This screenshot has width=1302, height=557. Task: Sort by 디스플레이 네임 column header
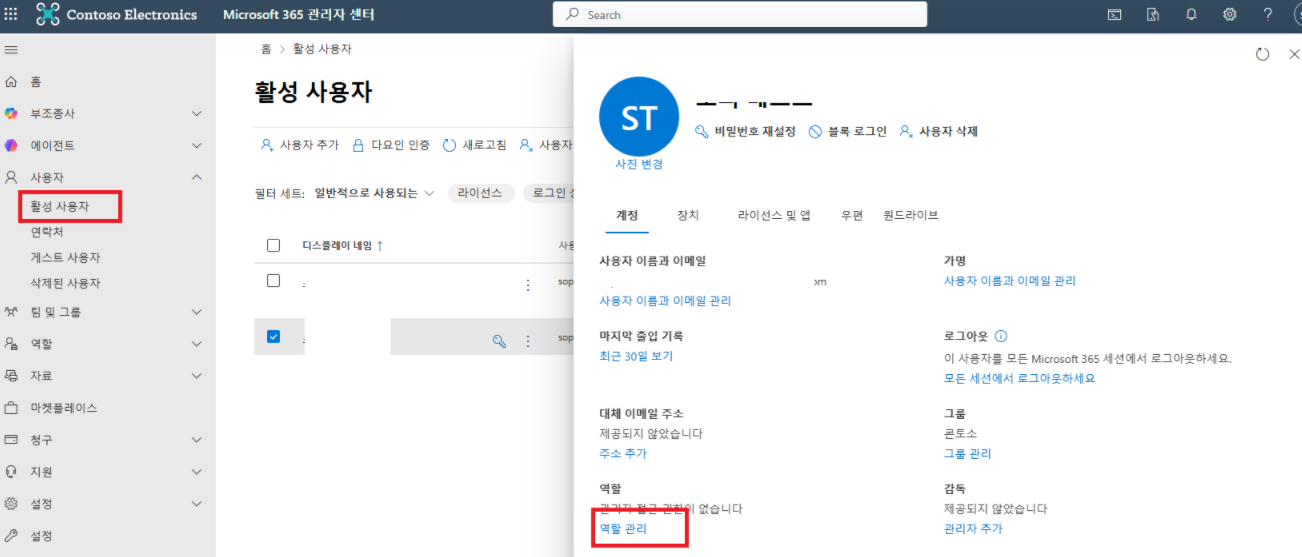(343, 245)
